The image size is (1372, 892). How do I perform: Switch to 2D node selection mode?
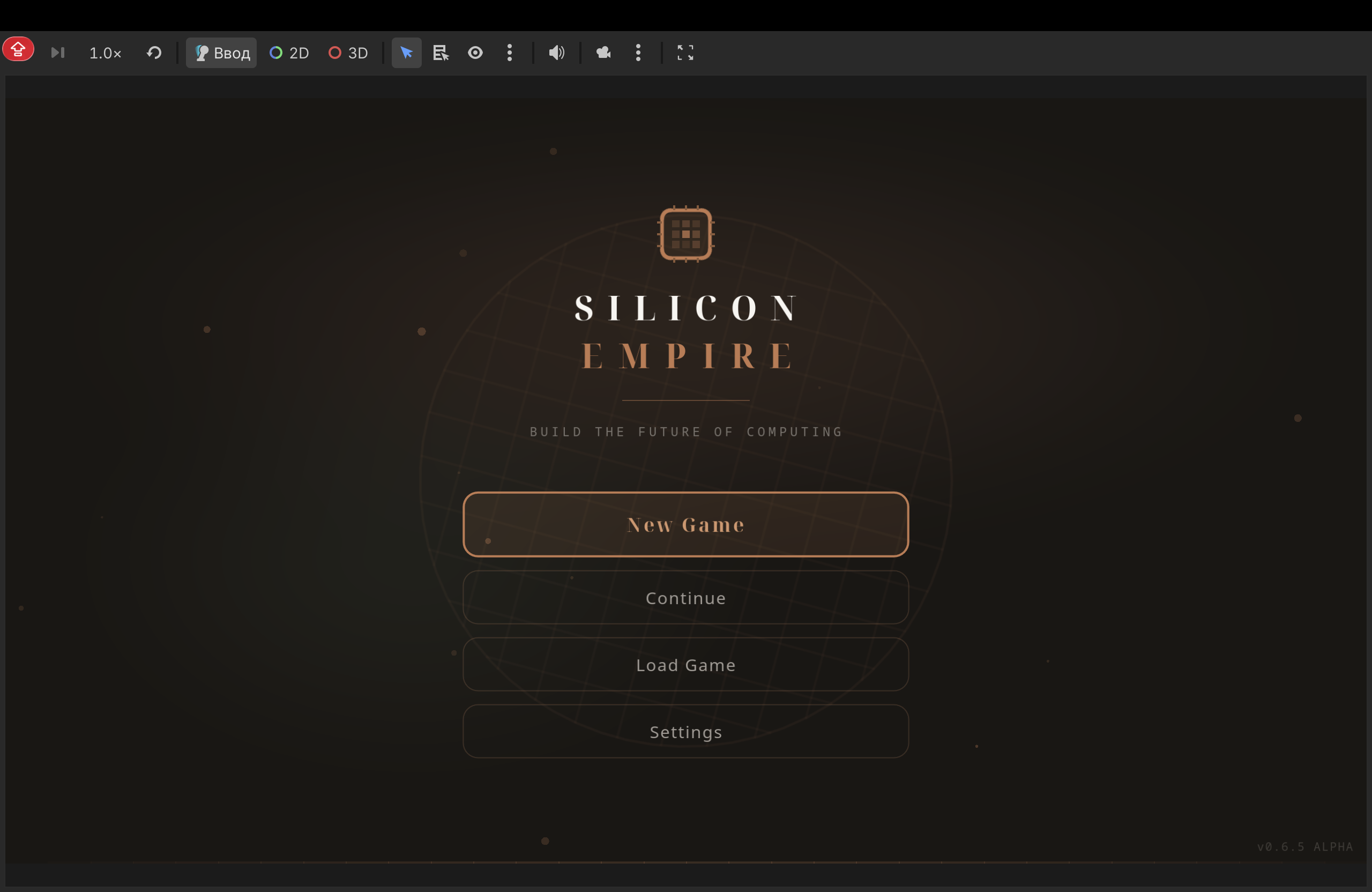289,53
